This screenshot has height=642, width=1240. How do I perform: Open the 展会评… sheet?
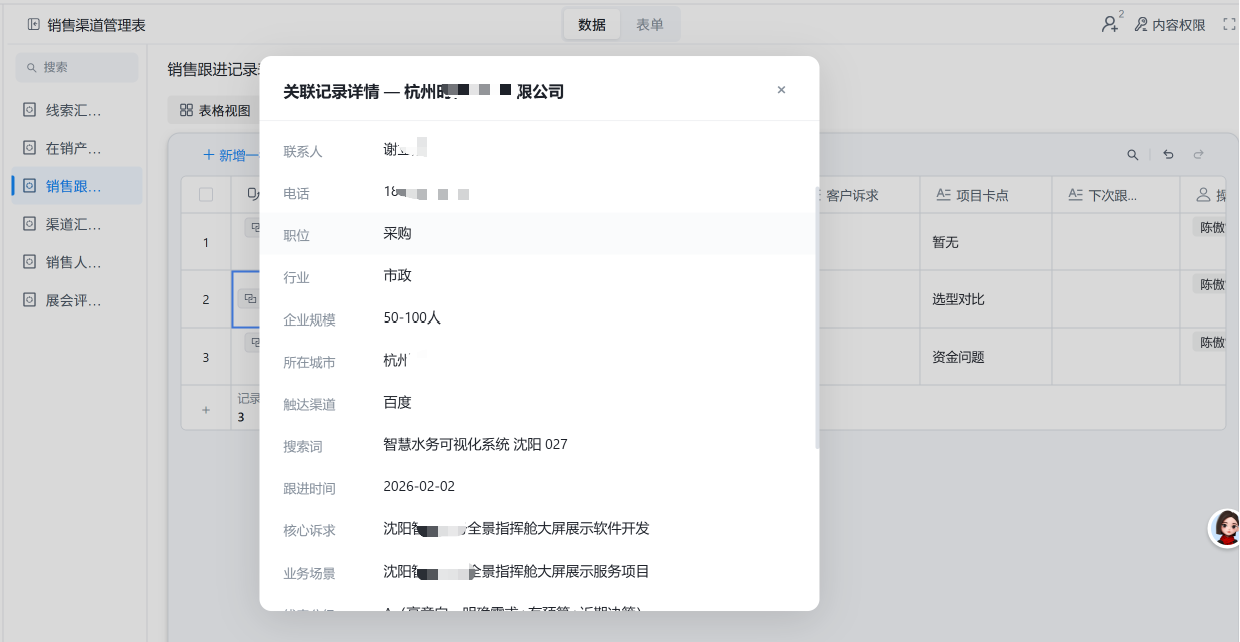(x=77, y=300)
